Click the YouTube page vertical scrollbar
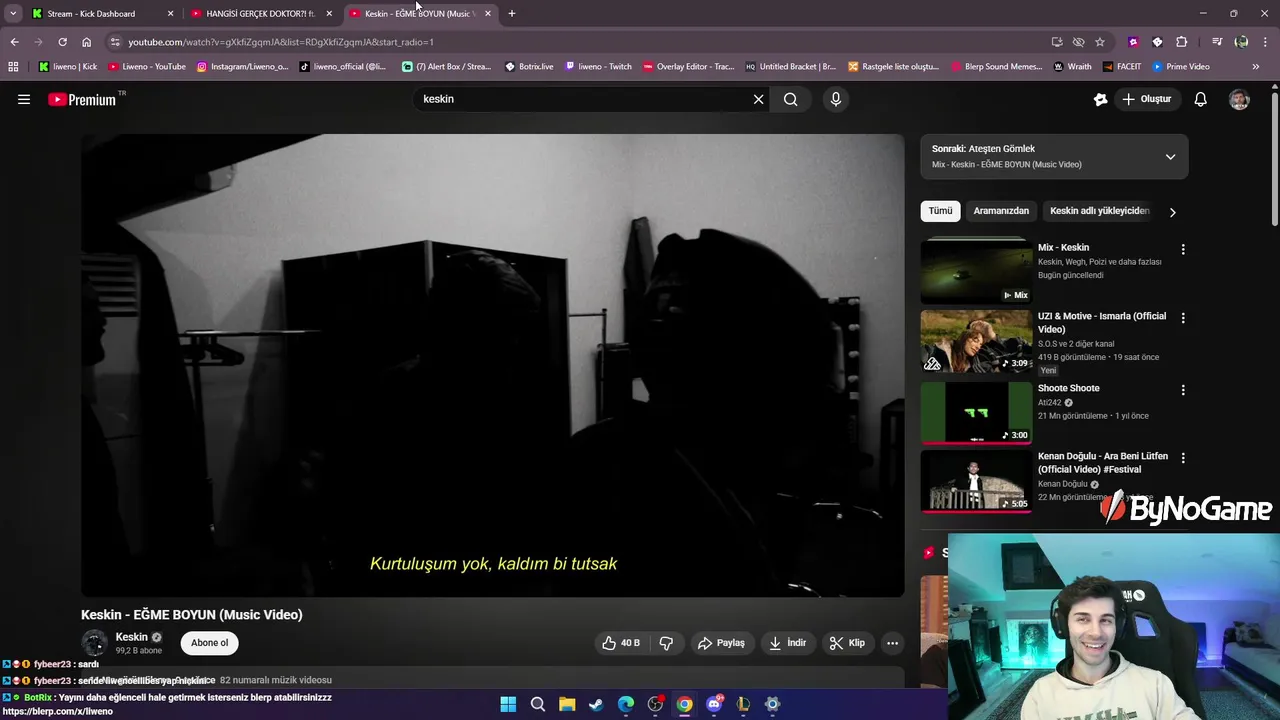Image resolution: width=1280 pixels, height=720 pixels. click(x=1275, y=160)
